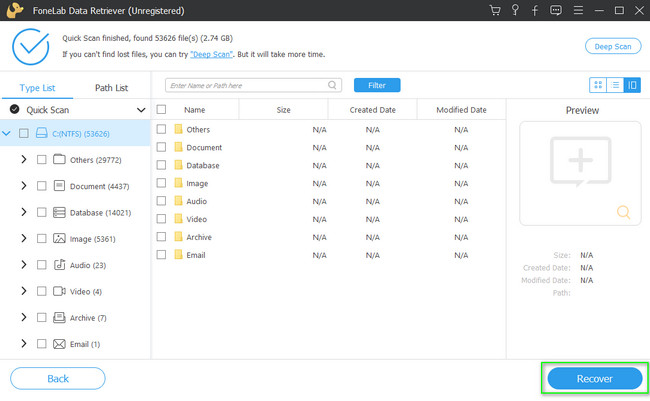Check the Database (14021) tree checkbox

41,212
